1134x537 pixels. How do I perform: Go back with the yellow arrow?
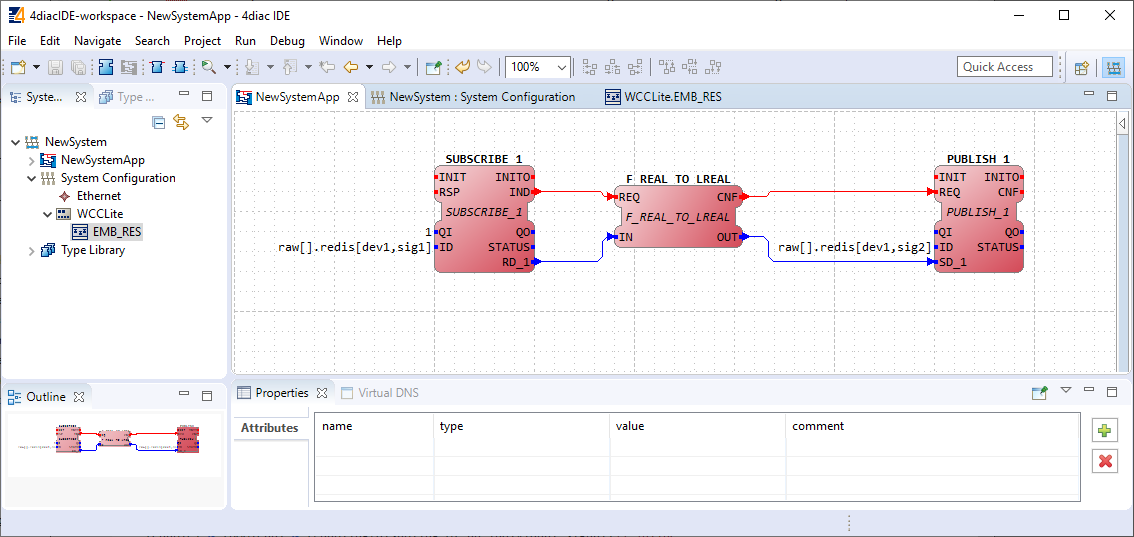[x=351, y=67]
